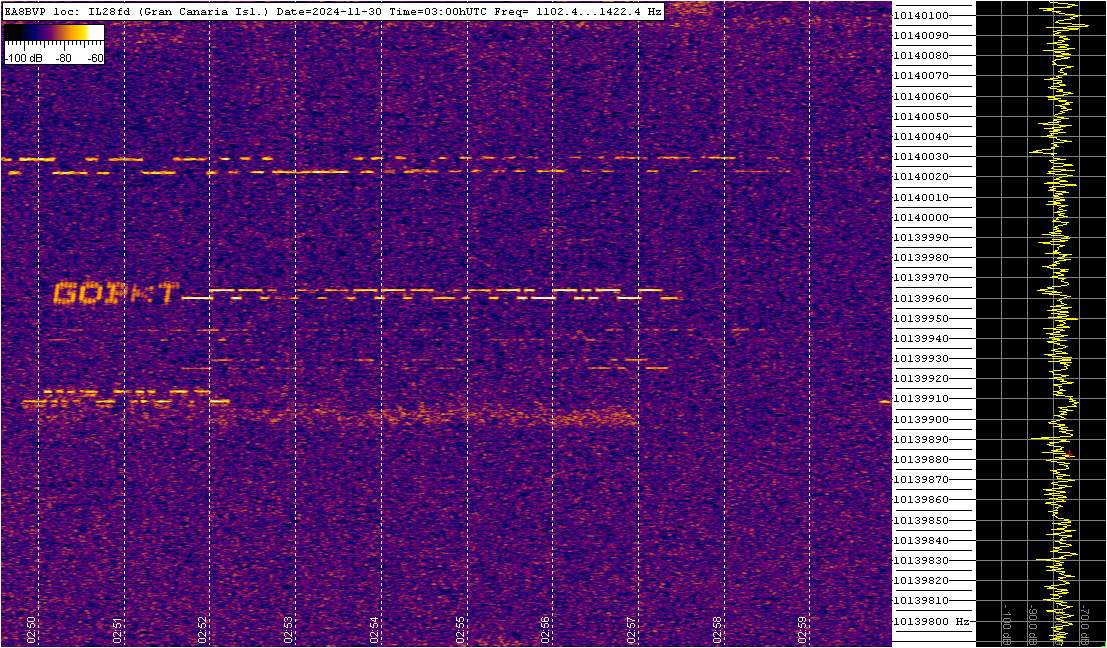
Task: Click the 10139840 frequency label
Action: point(921,541)
